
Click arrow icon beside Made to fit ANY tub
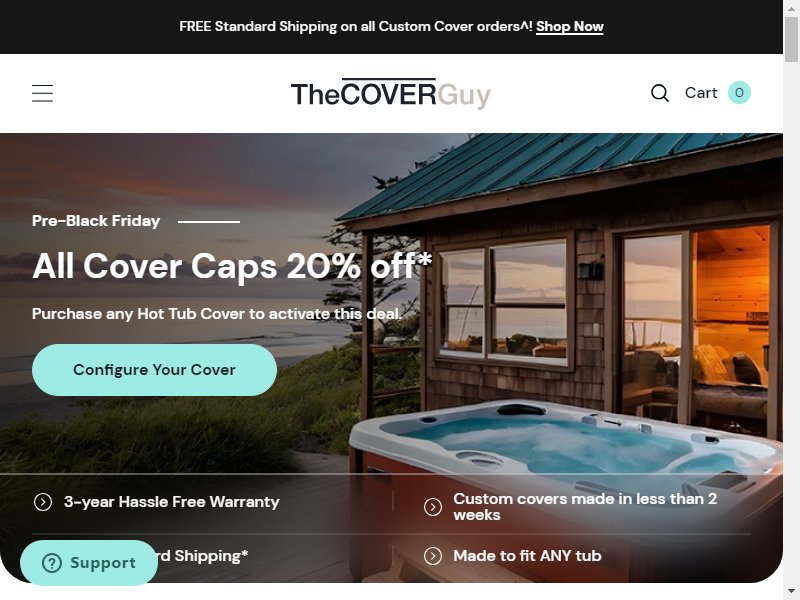coord(433,556)
